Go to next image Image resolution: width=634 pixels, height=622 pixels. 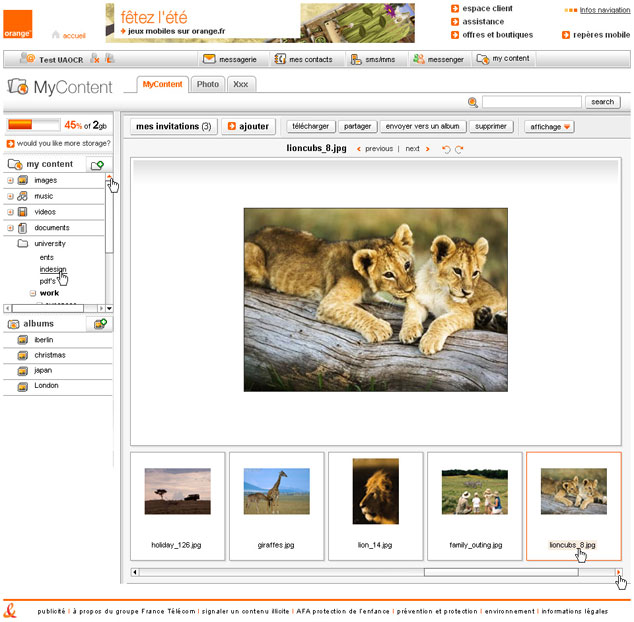[x=418, y=149]
